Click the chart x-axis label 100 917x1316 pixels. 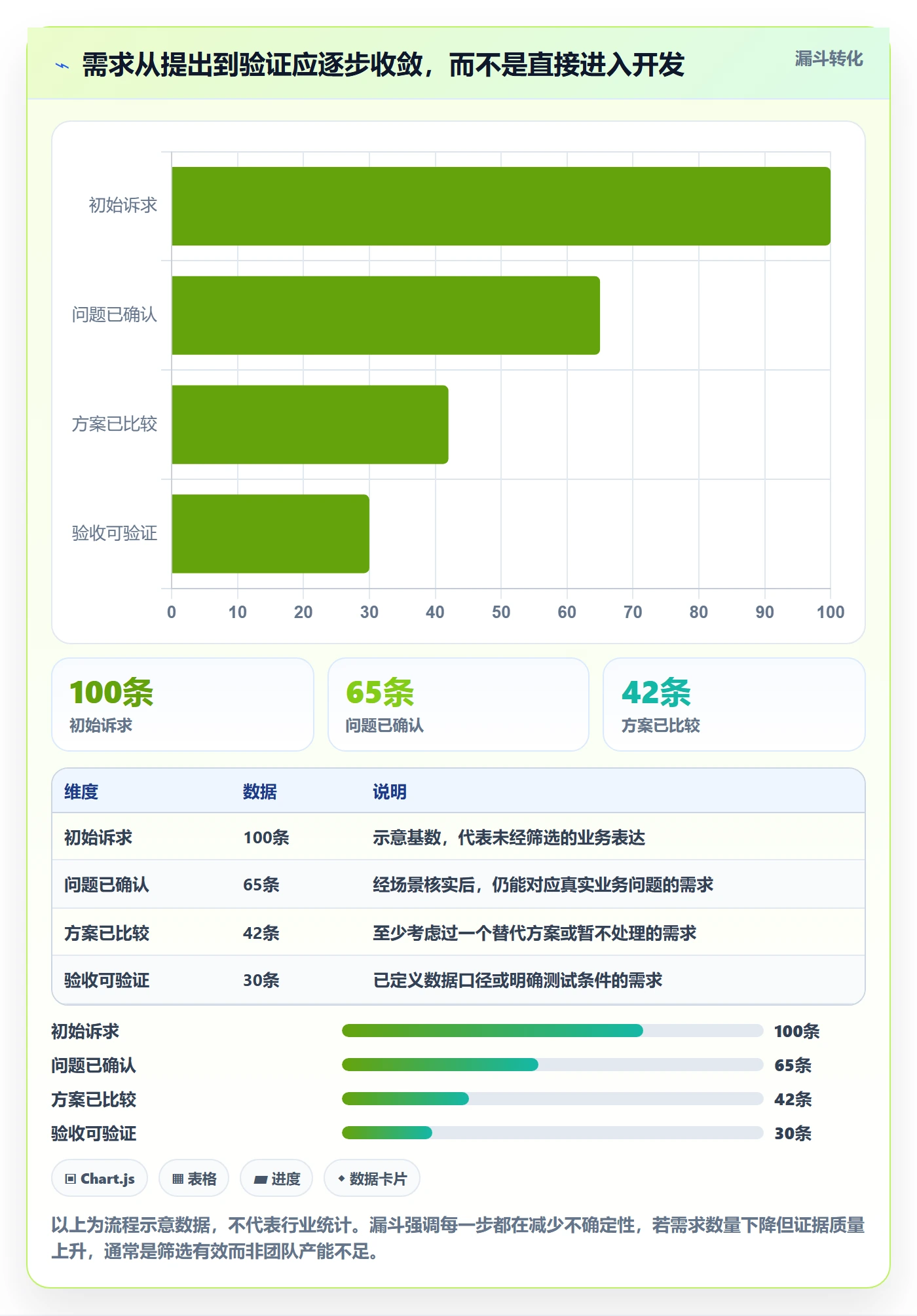point(831,612)
